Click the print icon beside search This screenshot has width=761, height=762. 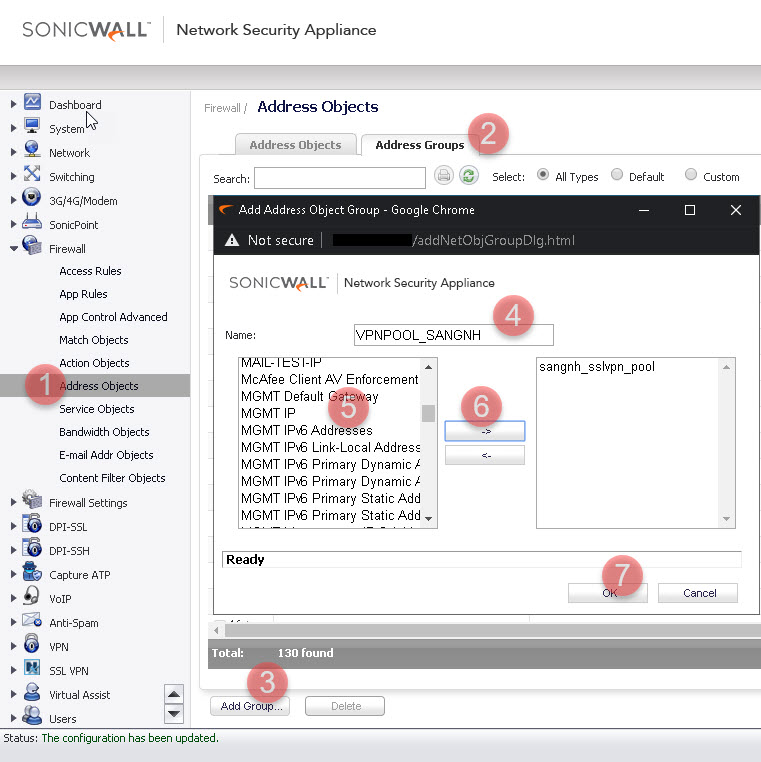(444, 175)
